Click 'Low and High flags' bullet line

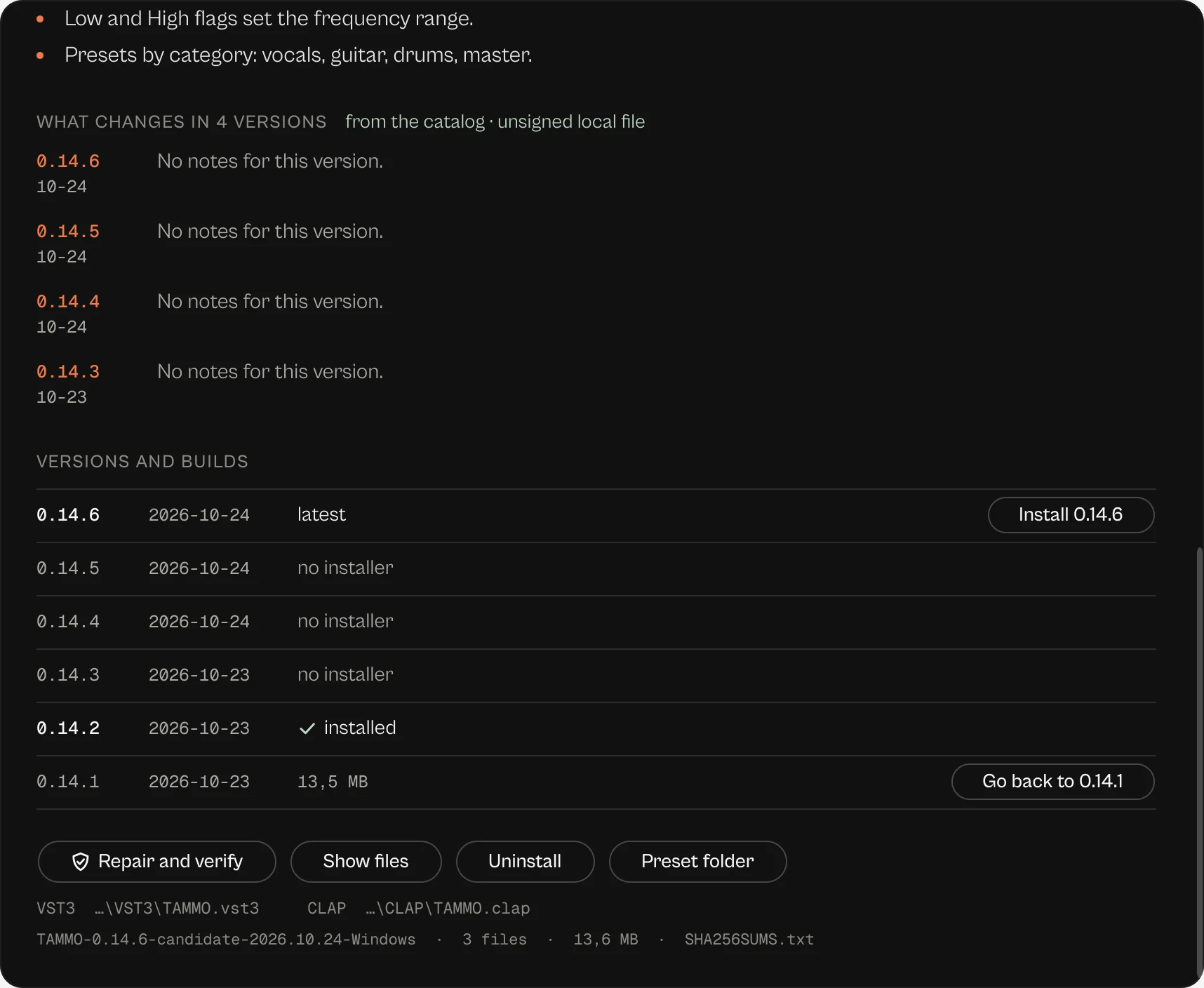pyautogui.click(x=269, y=19)
